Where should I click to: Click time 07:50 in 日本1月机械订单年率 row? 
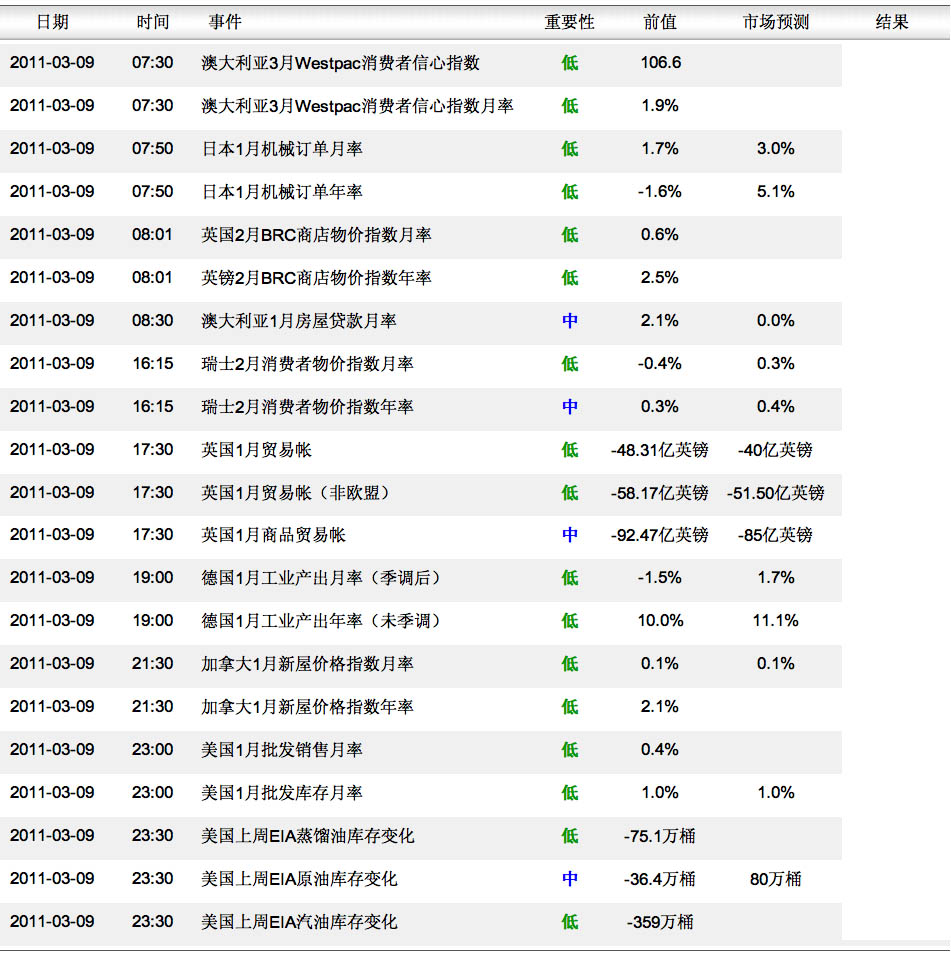click(x=153, y=191)
